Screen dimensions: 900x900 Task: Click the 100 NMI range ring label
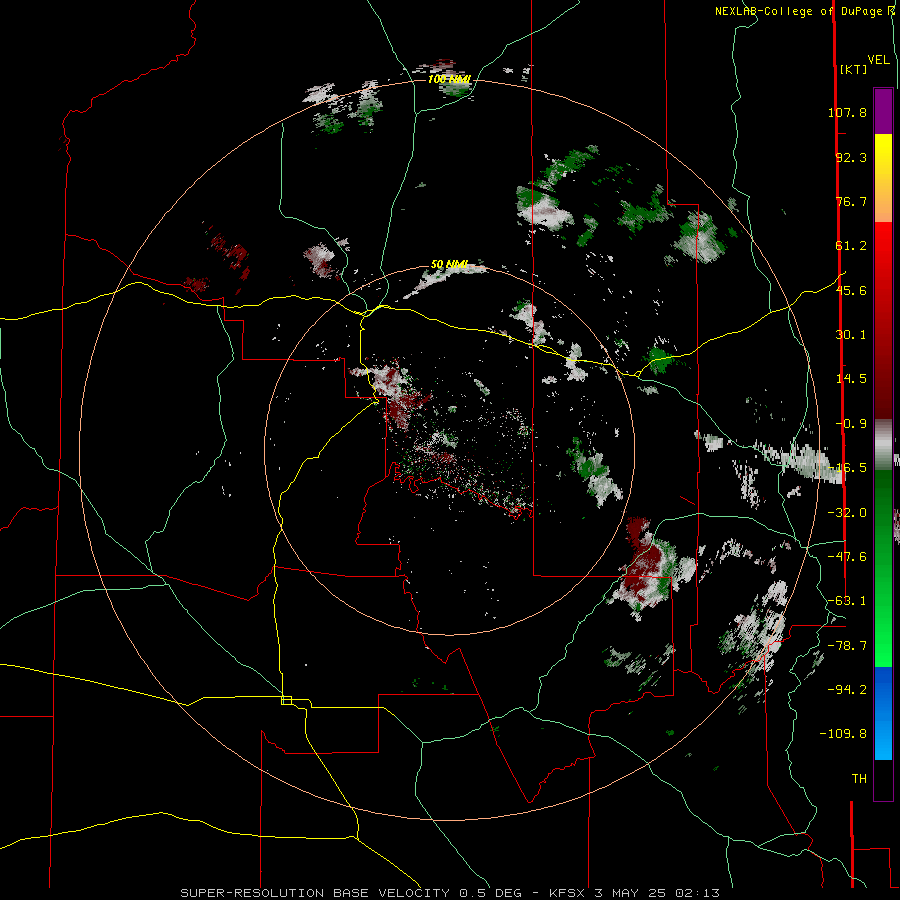[x=449, y=79]
